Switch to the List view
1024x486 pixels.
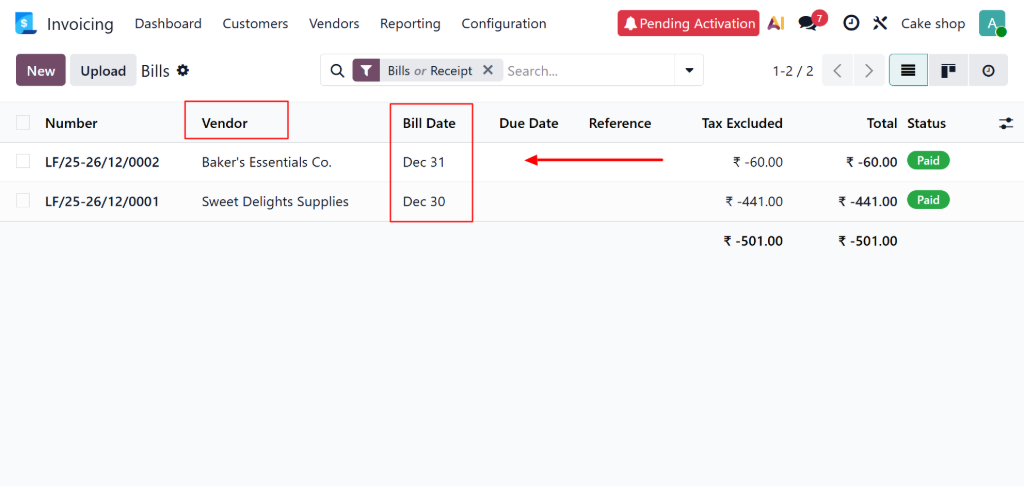pos(908,70)
